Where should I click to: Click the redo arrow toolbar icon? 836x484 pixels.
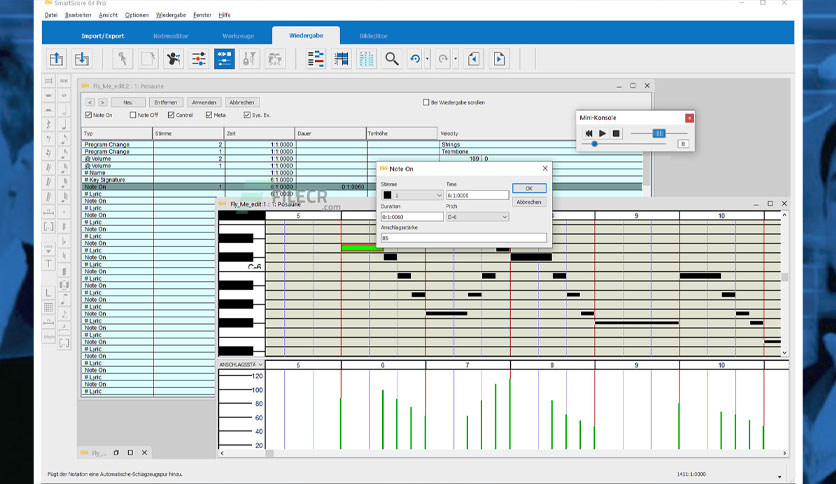coord(443,59)
